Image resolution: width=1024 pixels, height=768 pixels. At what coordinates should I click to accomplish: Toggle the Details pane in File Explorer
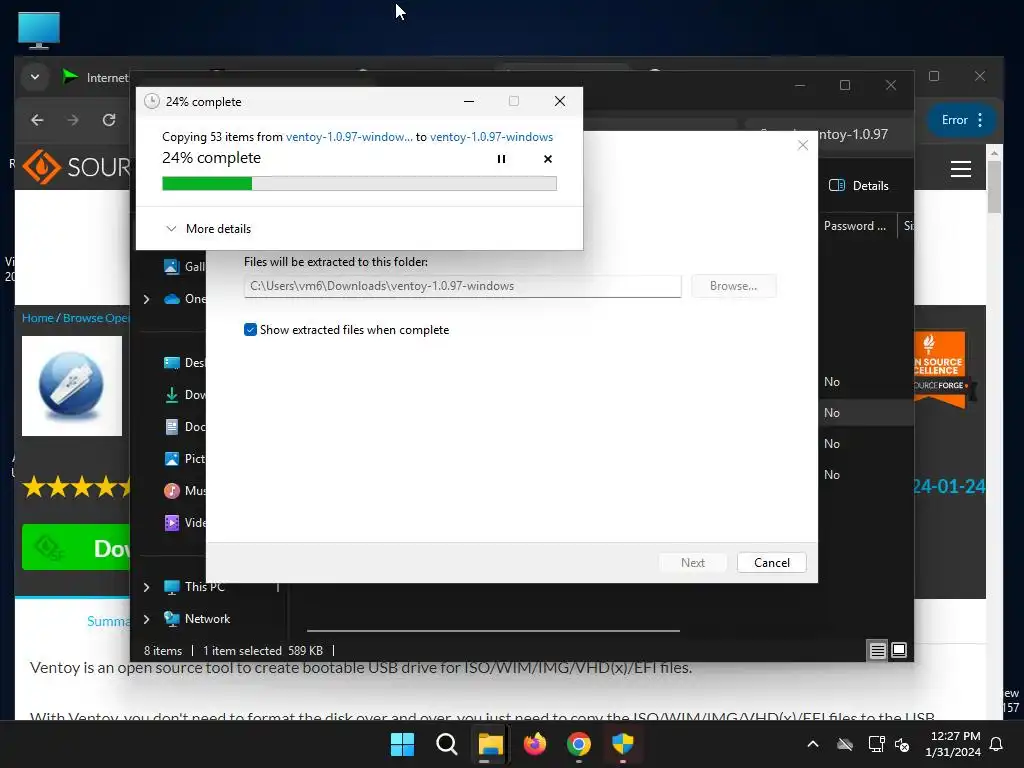(858, 185)
